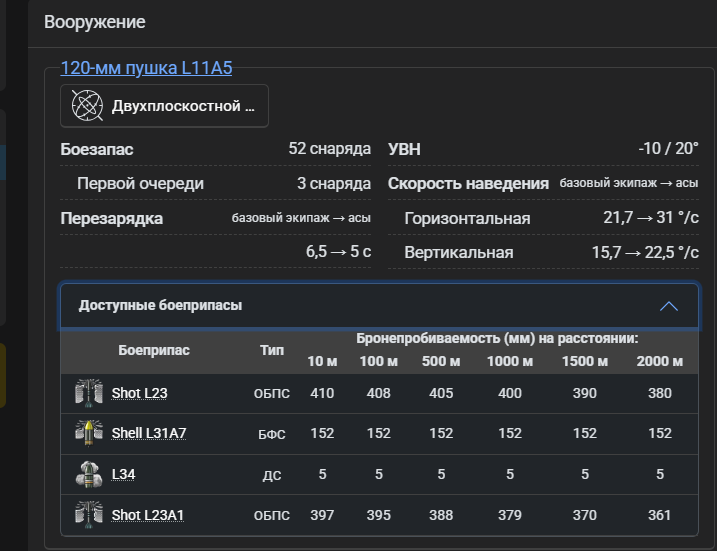The image size is (717, 551).
Task: Toggle the Доступные боеприпасы section header
Action: click(x=160, y=306)
